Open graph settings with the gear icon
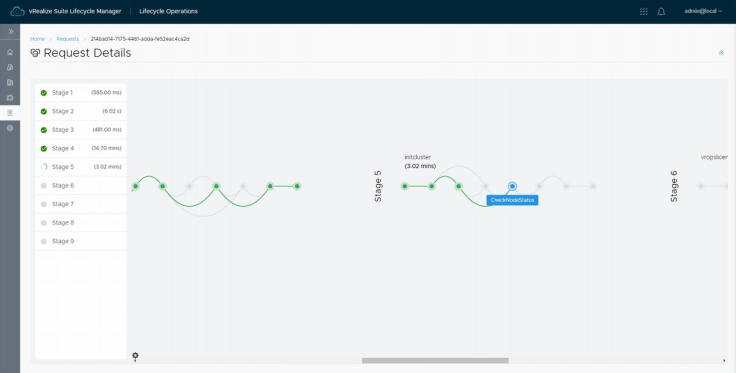 (x=135, y=355)
